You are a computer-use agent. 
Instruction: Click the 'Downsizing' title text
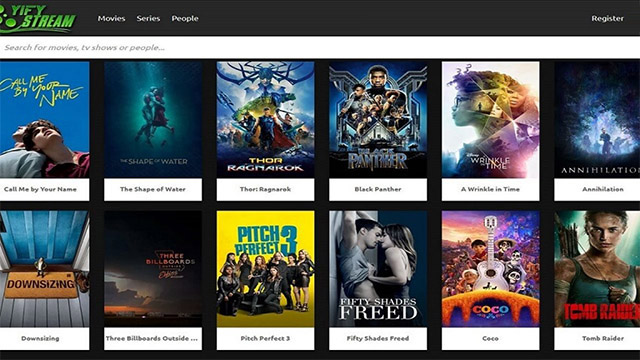[40, 338]
